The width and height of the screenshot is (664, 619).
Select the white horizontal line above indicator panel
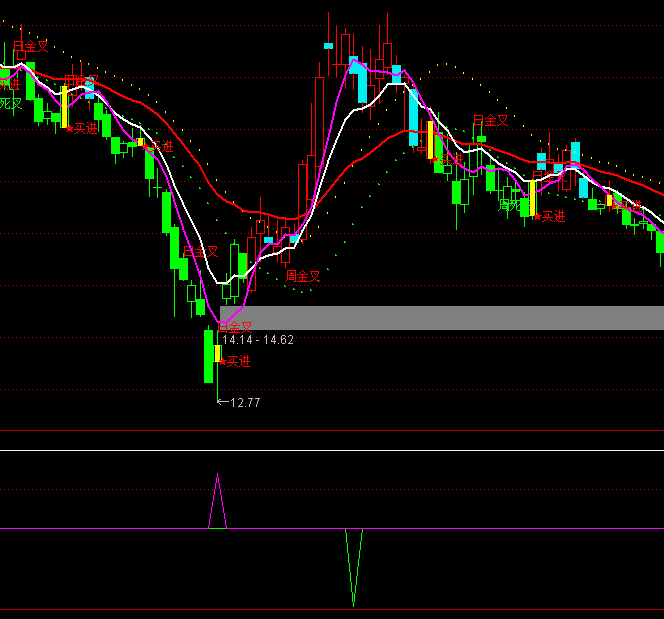point(332,450)
